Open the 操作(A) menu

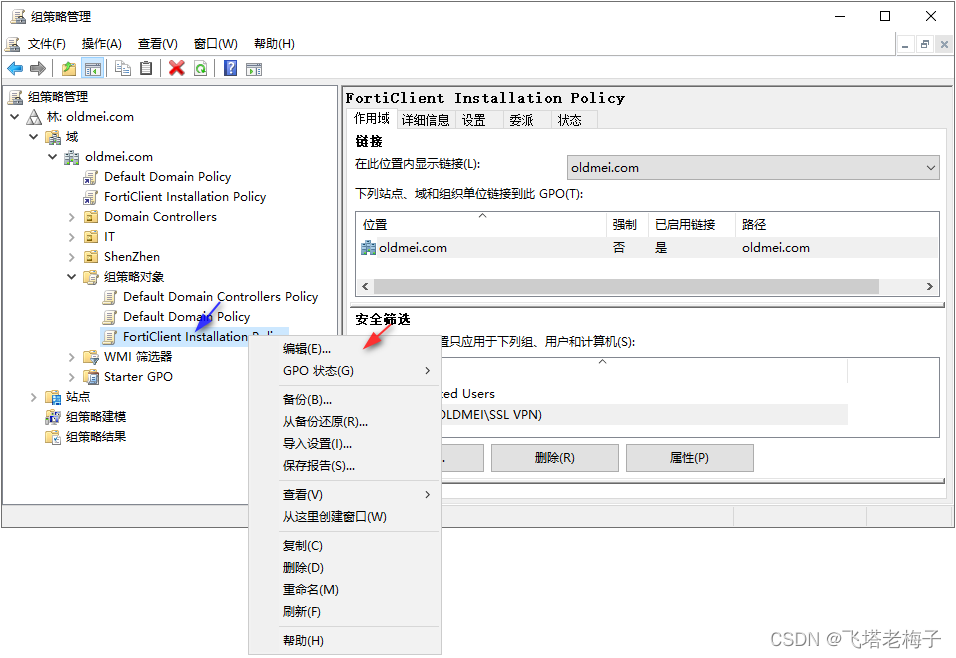click(x=101, y=44)
